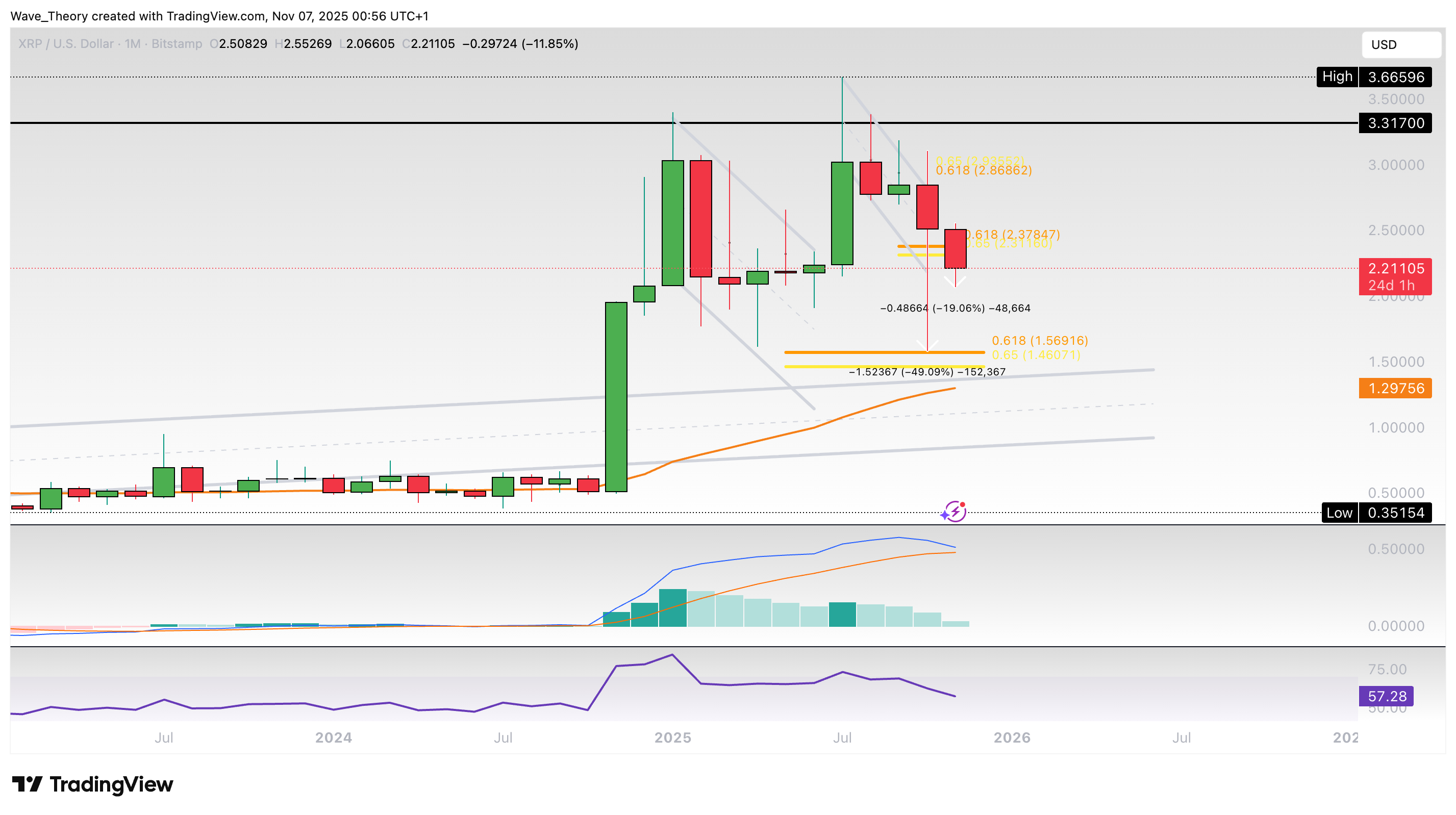The image size is (1456, 815).
Task: Switch the 1M timeframe in the chart legend
Action: pyautogui.click(x=132, y=43)
